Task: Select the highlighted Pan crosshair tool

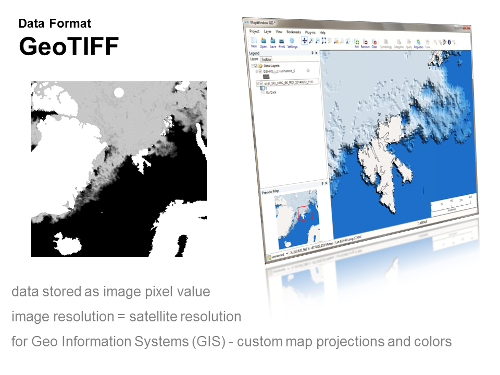Action: [x=304, y=41]
